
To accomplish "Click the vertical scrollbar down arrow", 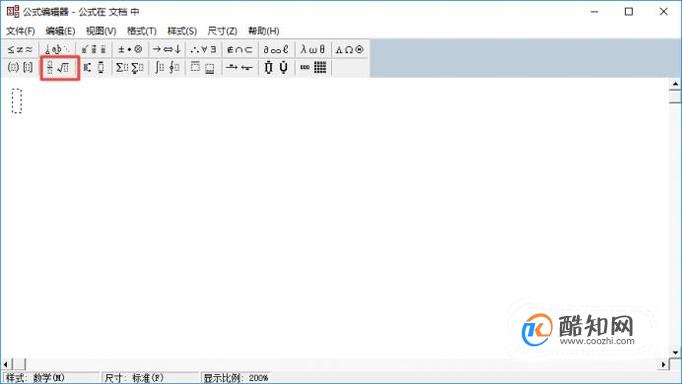I will (x=675, y=352).
